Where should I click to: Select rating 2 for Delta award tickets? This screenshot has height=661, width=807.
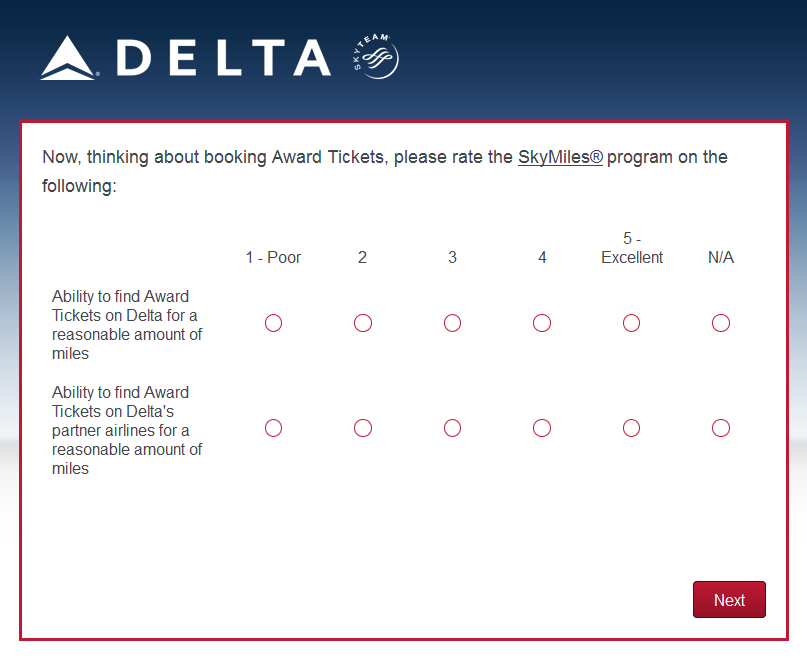pos(363,323)
